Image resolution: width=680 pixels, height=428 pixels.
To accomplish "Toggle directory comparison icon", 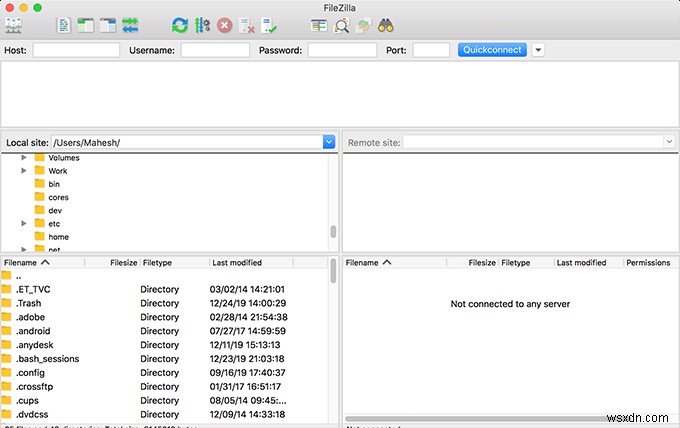I will point(341,26).
